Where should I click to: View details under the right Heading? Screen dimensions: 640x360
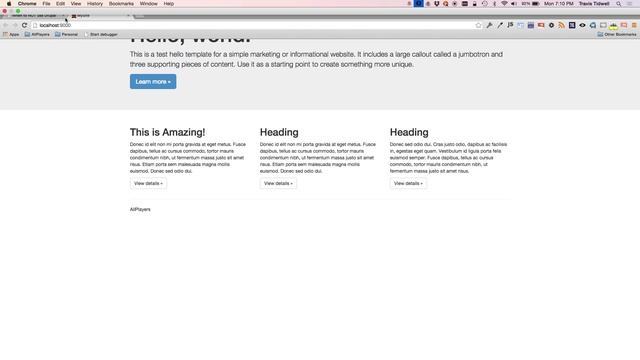coord(408,184)
